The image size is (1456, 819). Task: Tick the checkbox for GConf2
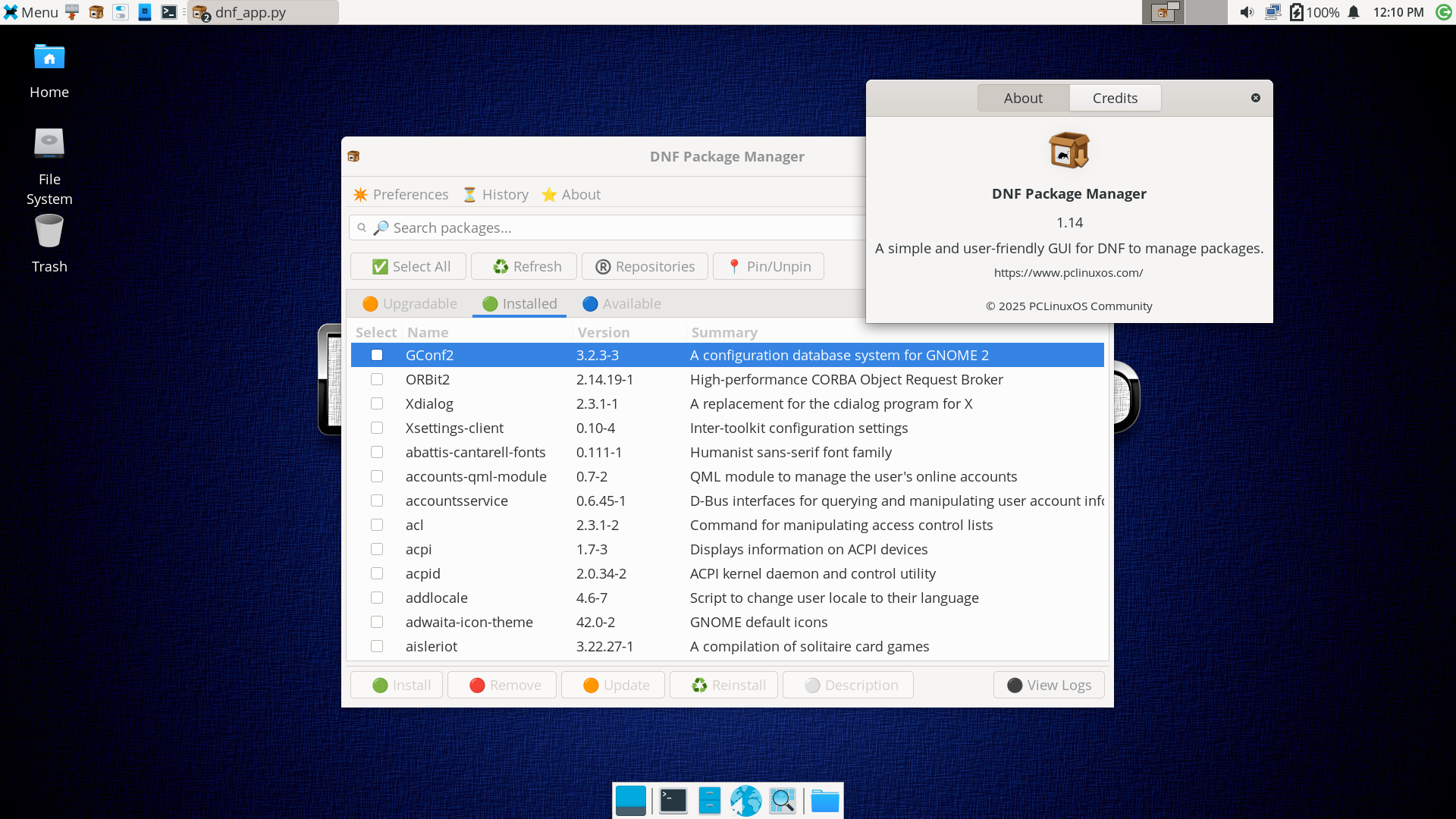(377, 355)
